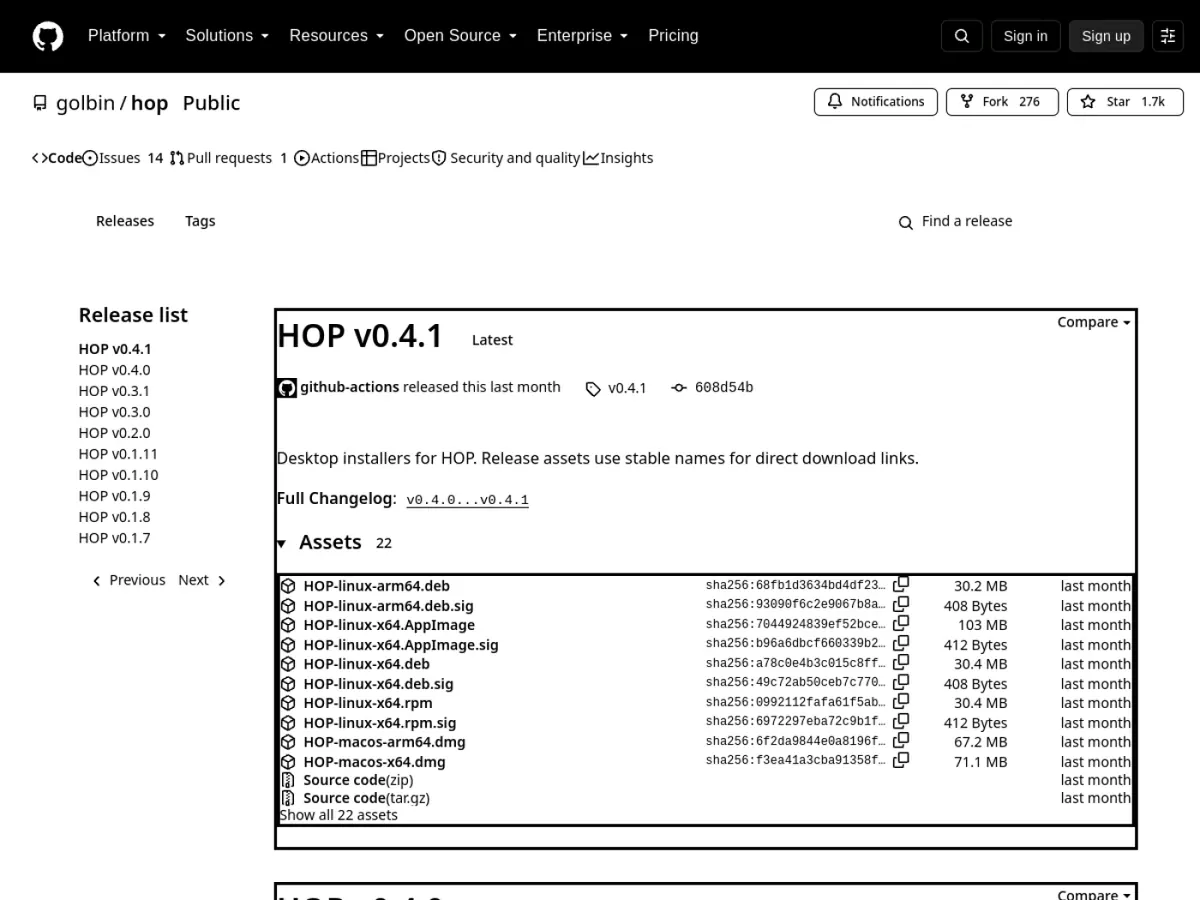Open the Platform dropdown menu
Viewport: 1200px width, 900px height.
(x=126, y=35)
